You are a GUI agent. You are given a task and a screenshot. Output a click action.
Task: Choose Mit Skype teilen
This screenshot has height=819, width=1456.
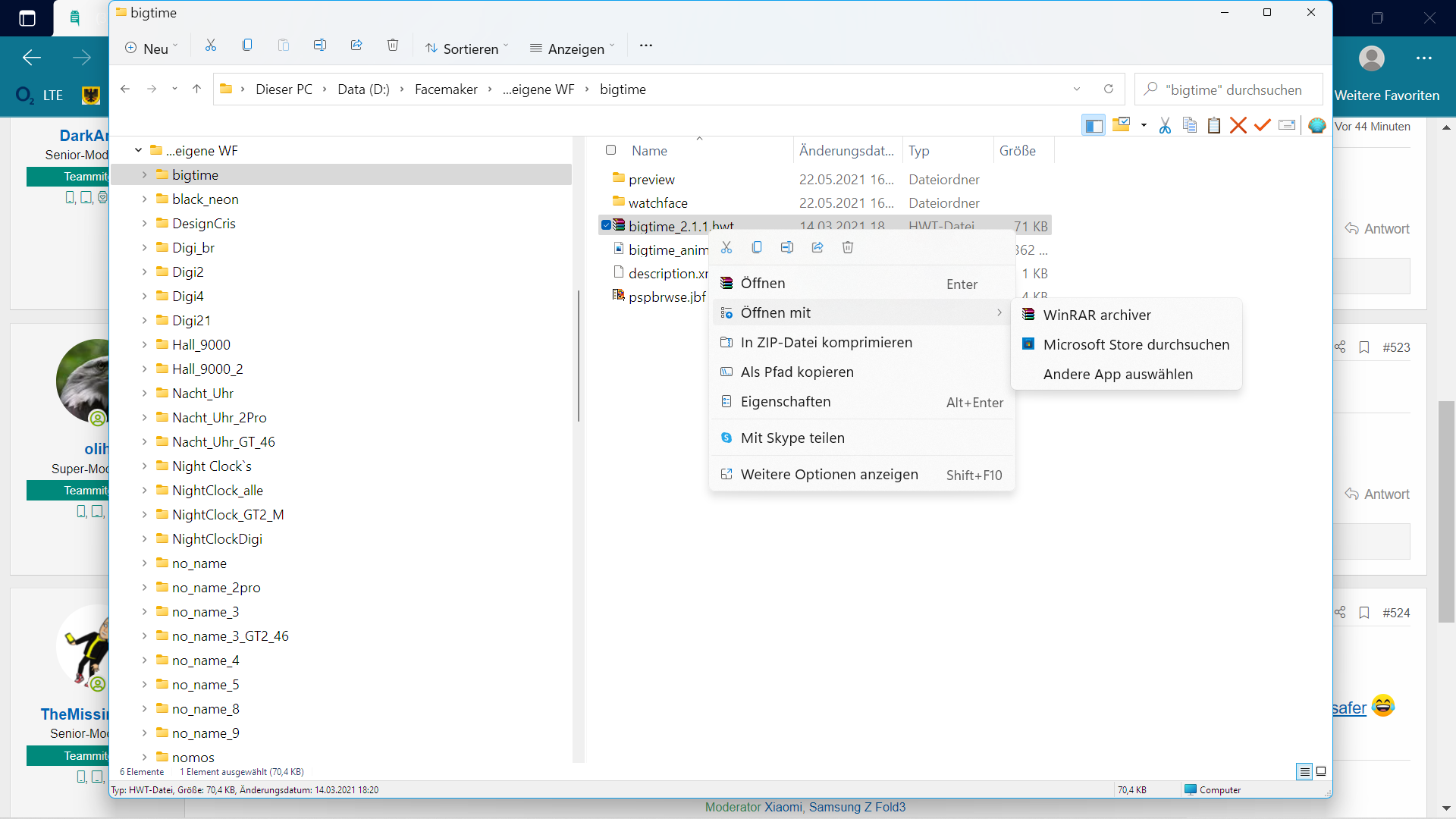click(861, 438)
